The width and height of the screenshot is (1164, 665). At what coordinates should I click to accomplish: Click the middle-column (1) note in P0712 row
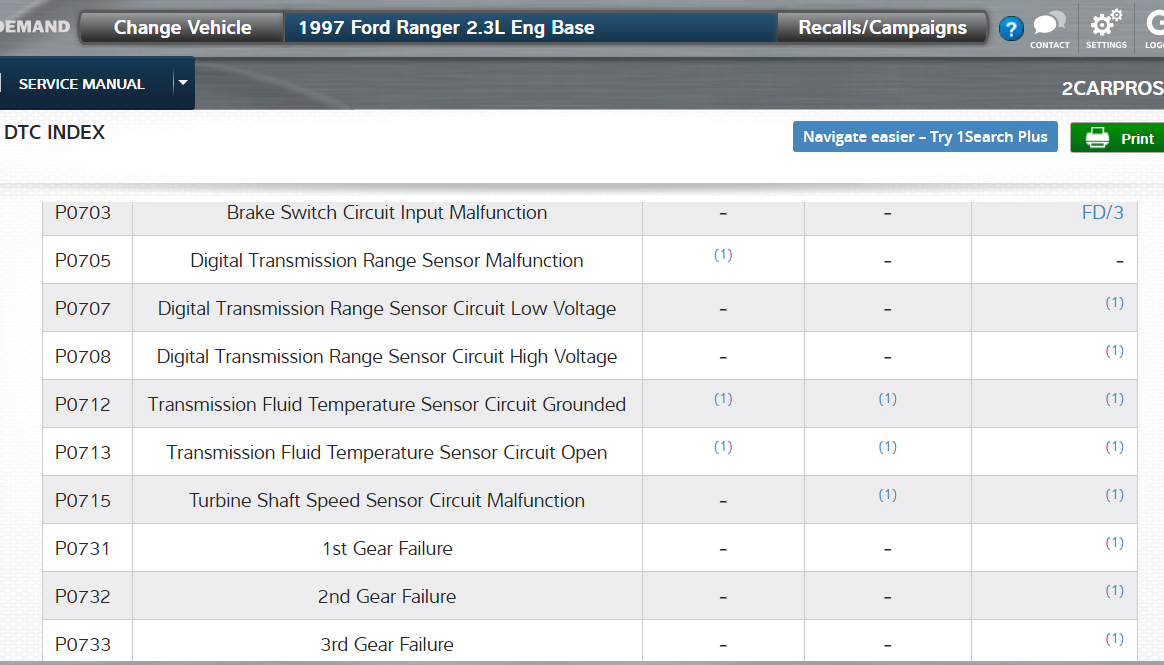(x=887, y=399)
